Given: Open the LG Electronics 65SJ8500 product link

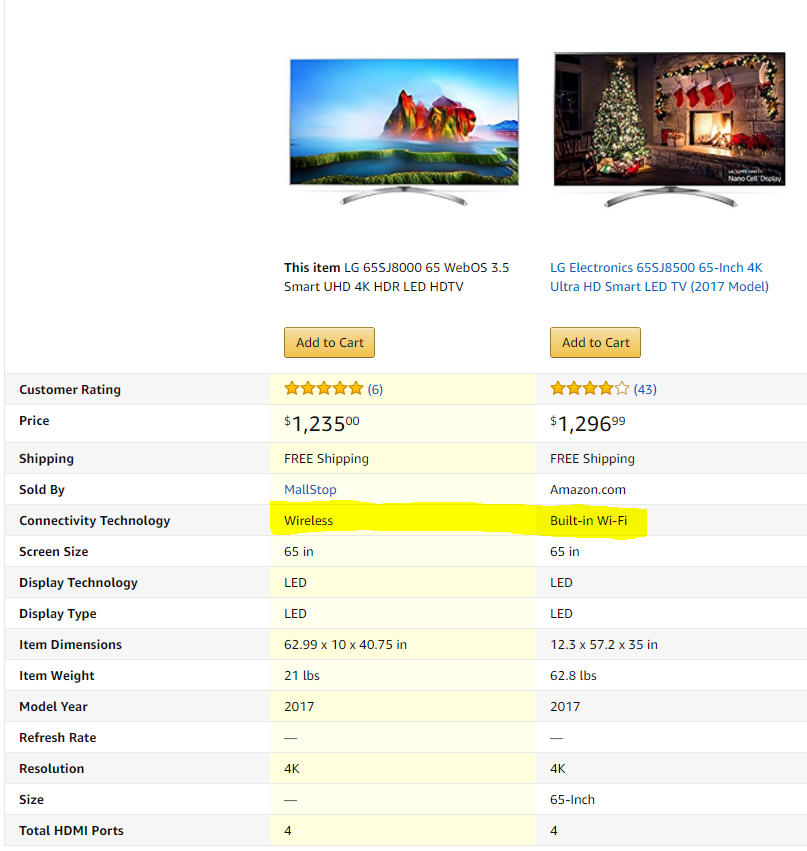Looking at the screenshot, I should [x=659, y=277].
